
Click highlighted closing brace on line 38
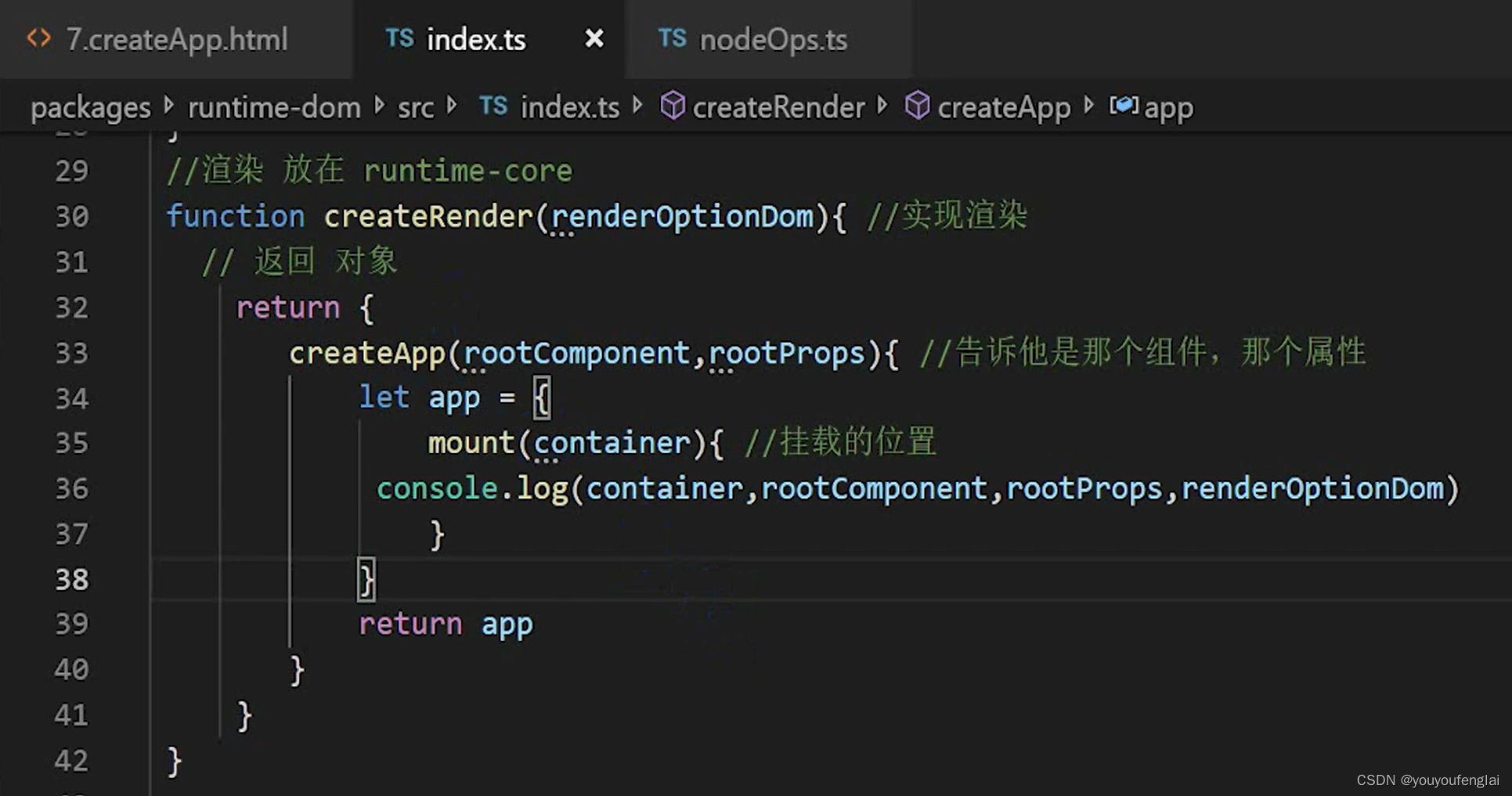(366, 580)
